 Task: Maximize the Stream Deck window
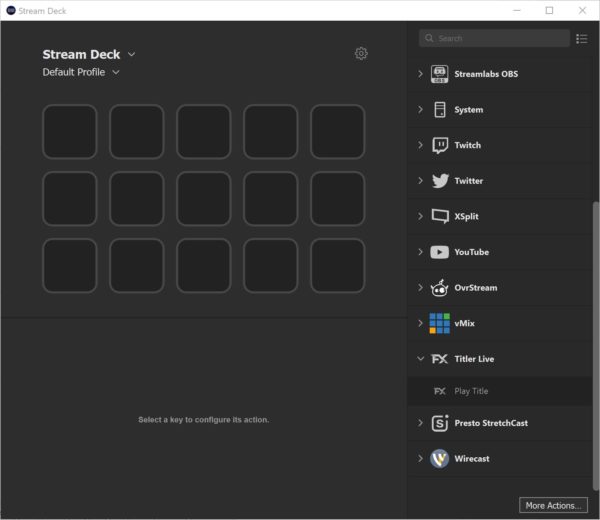[x=549, y=10]
